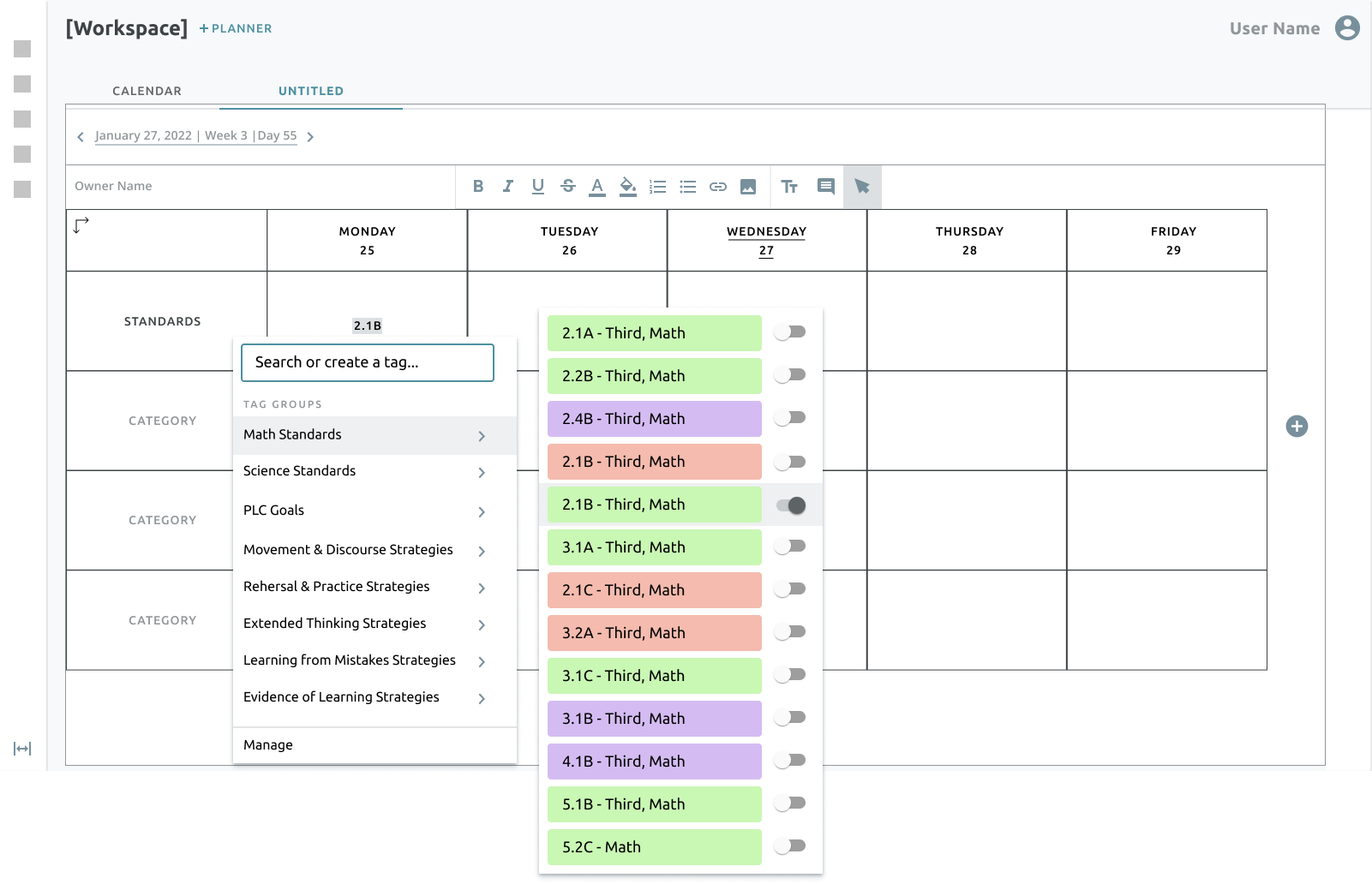Screen dimensions: 1372x884
Task: Focus the Search or create a tag field
Action: [368, 362]
